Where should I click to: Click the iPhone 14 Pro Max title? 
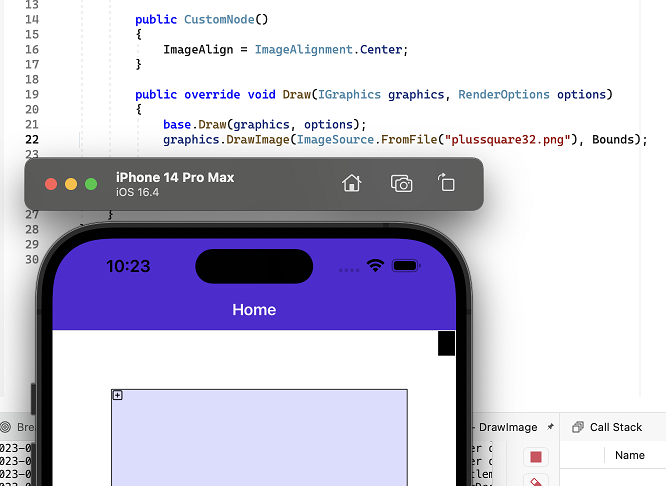tap(175, 177)
